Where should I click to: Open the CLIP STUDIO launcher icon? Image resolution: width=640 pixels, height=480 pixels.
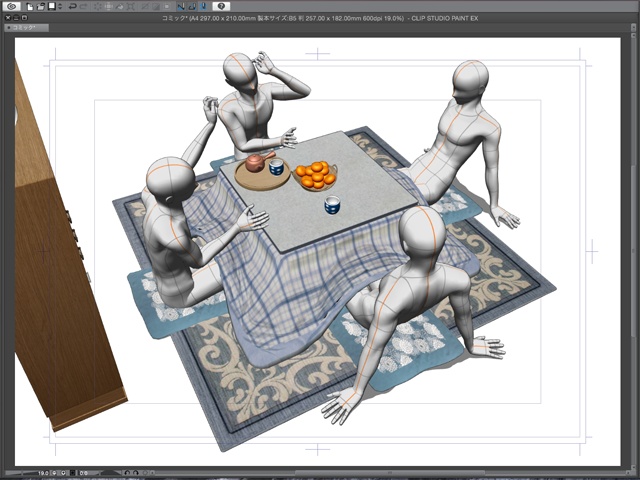point(12,6)
